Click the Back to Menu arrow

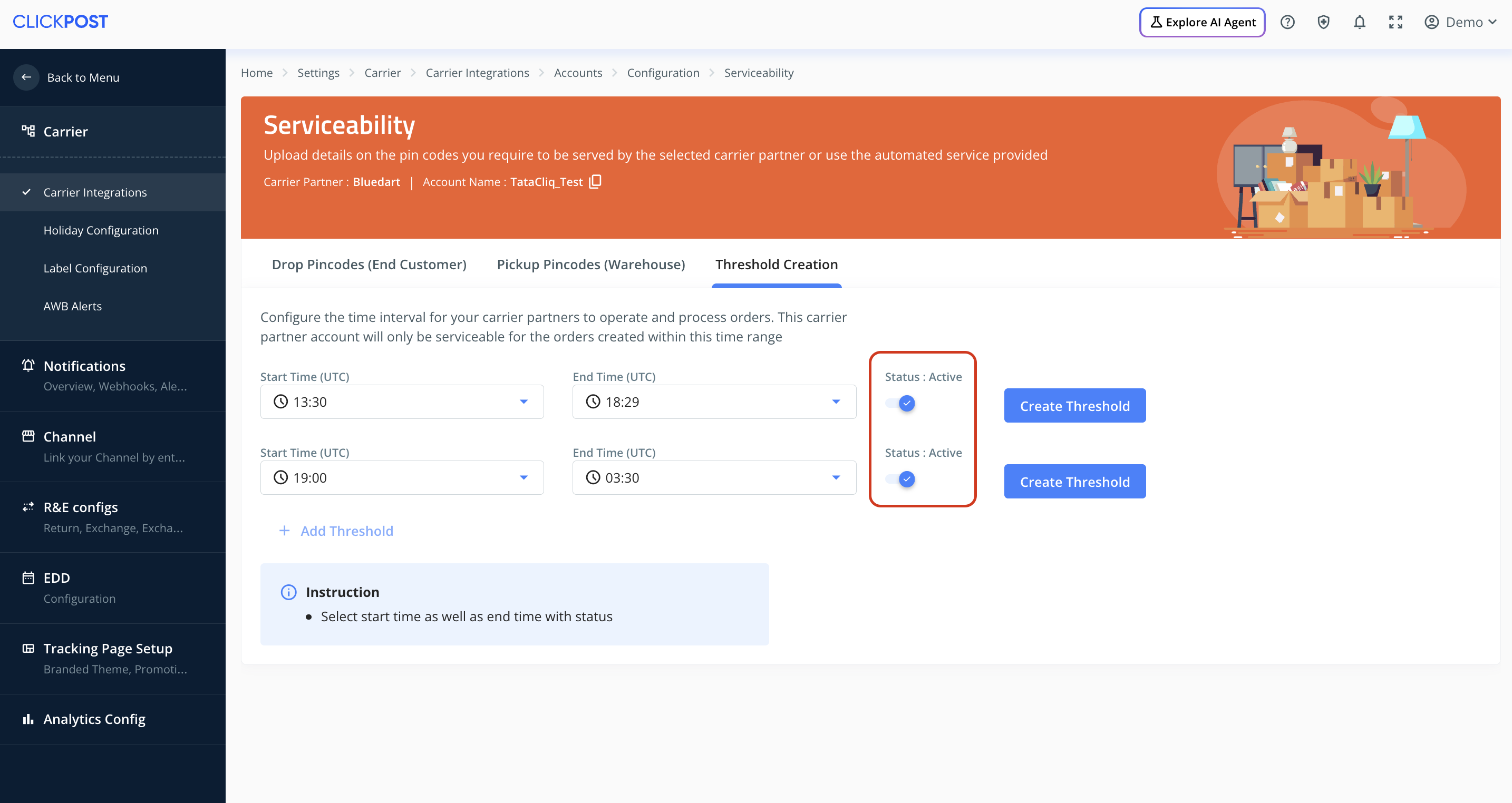[26, 77]
